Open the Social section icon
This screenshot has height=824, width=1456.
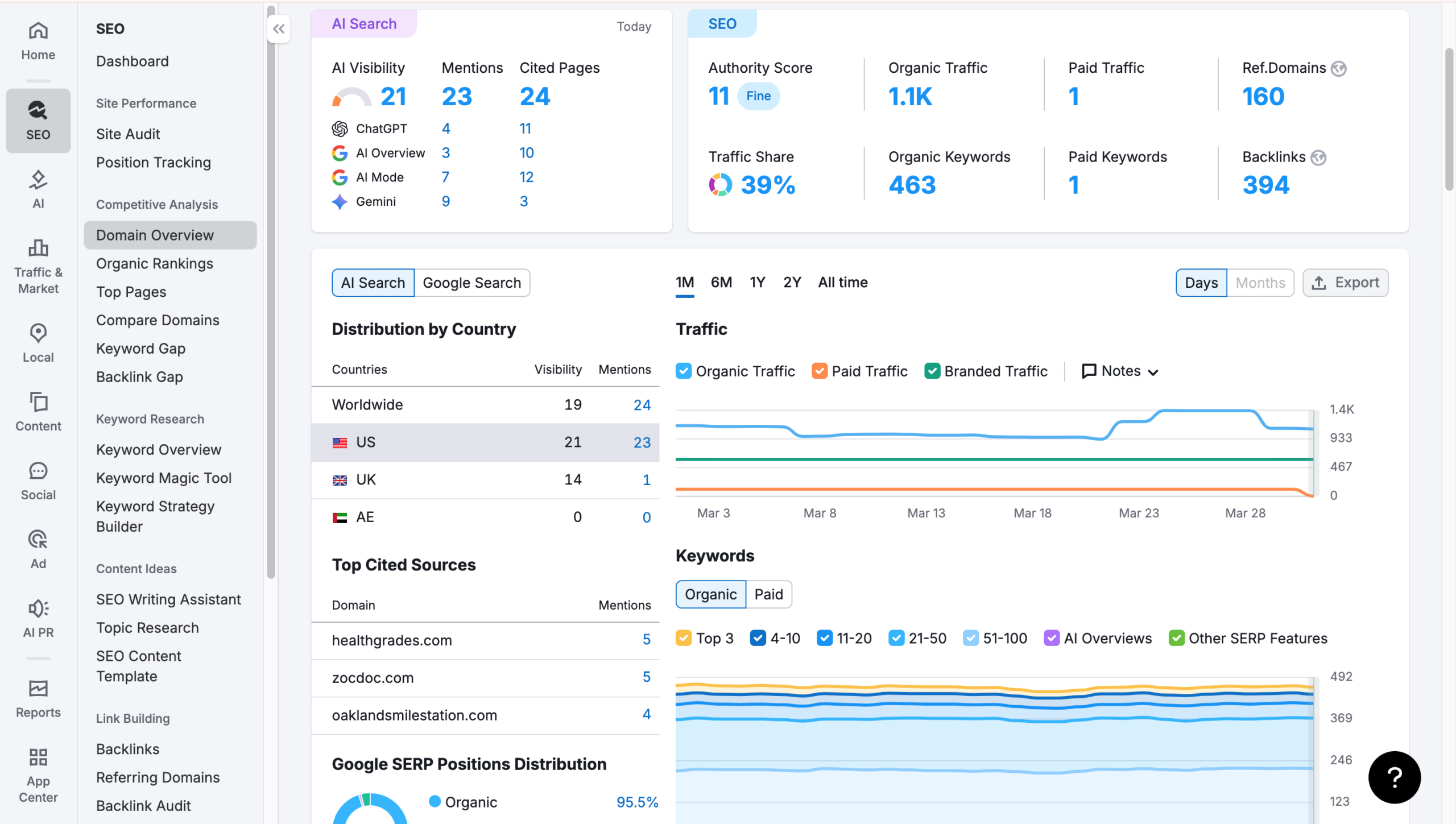point(38,480)
